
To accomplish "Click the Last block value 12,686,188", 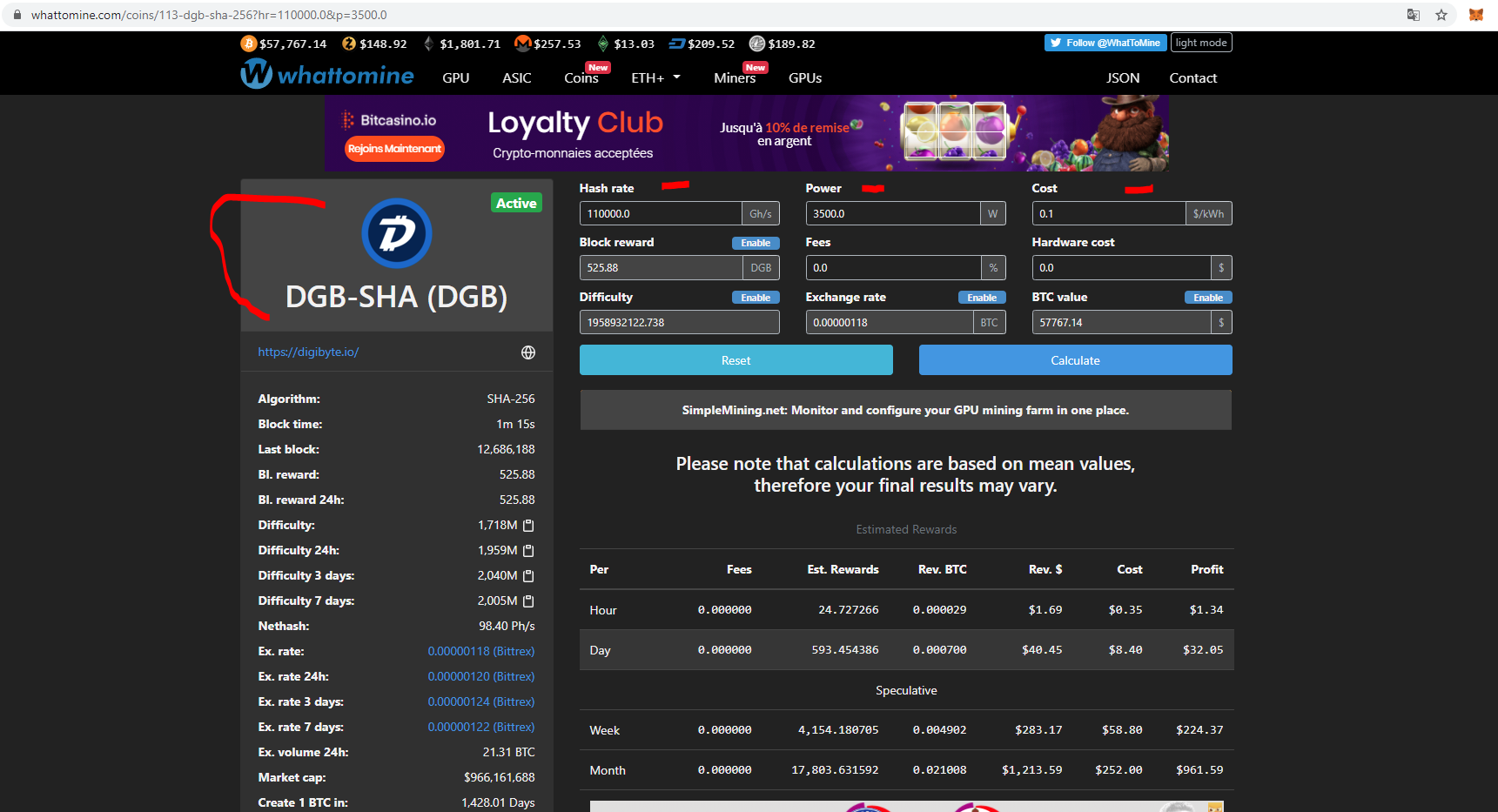I will (x=506, y=450).
